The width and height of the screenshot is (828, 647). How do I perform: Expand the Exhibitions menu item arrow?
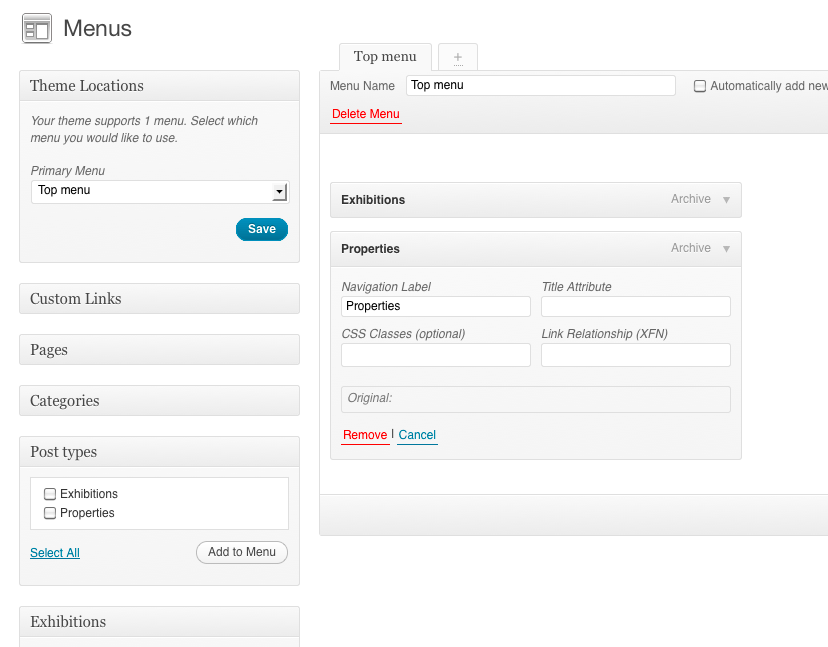(x=726, y=200)
